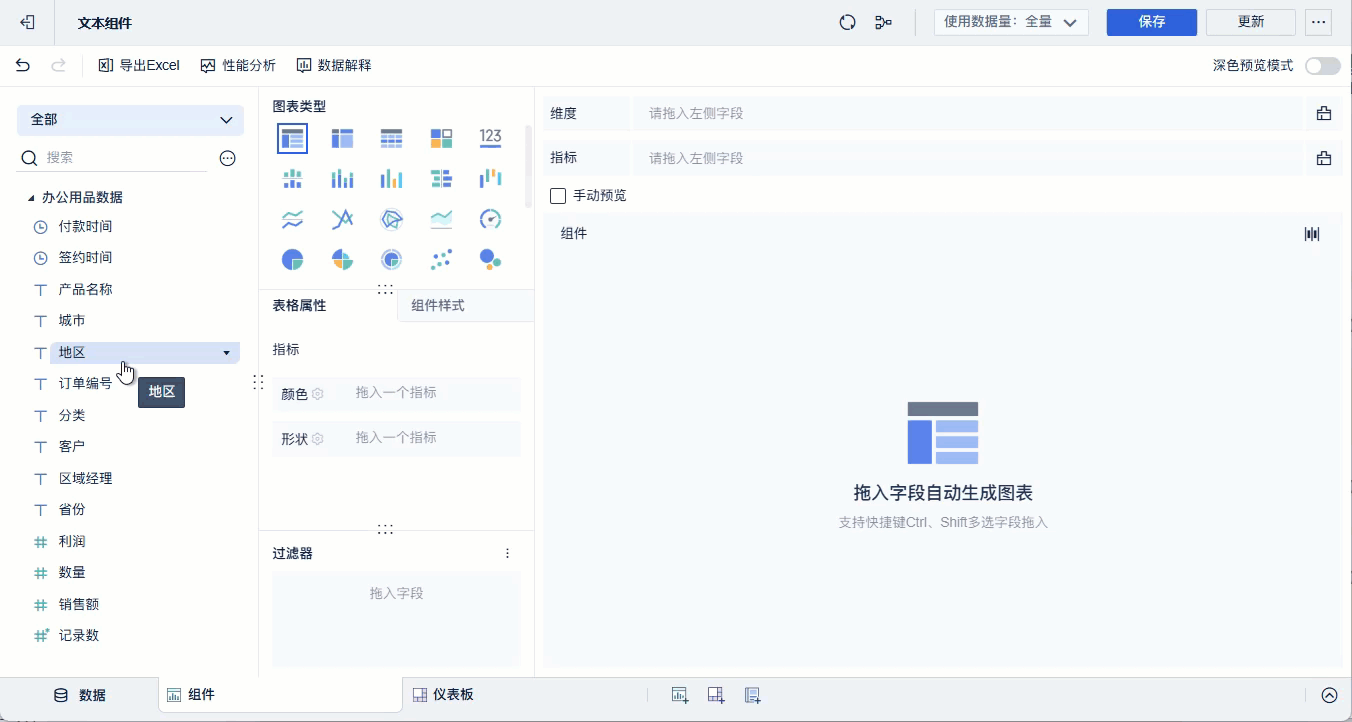1352x722 pixels.
Task: Click the field search box
Action: (113, 158)
